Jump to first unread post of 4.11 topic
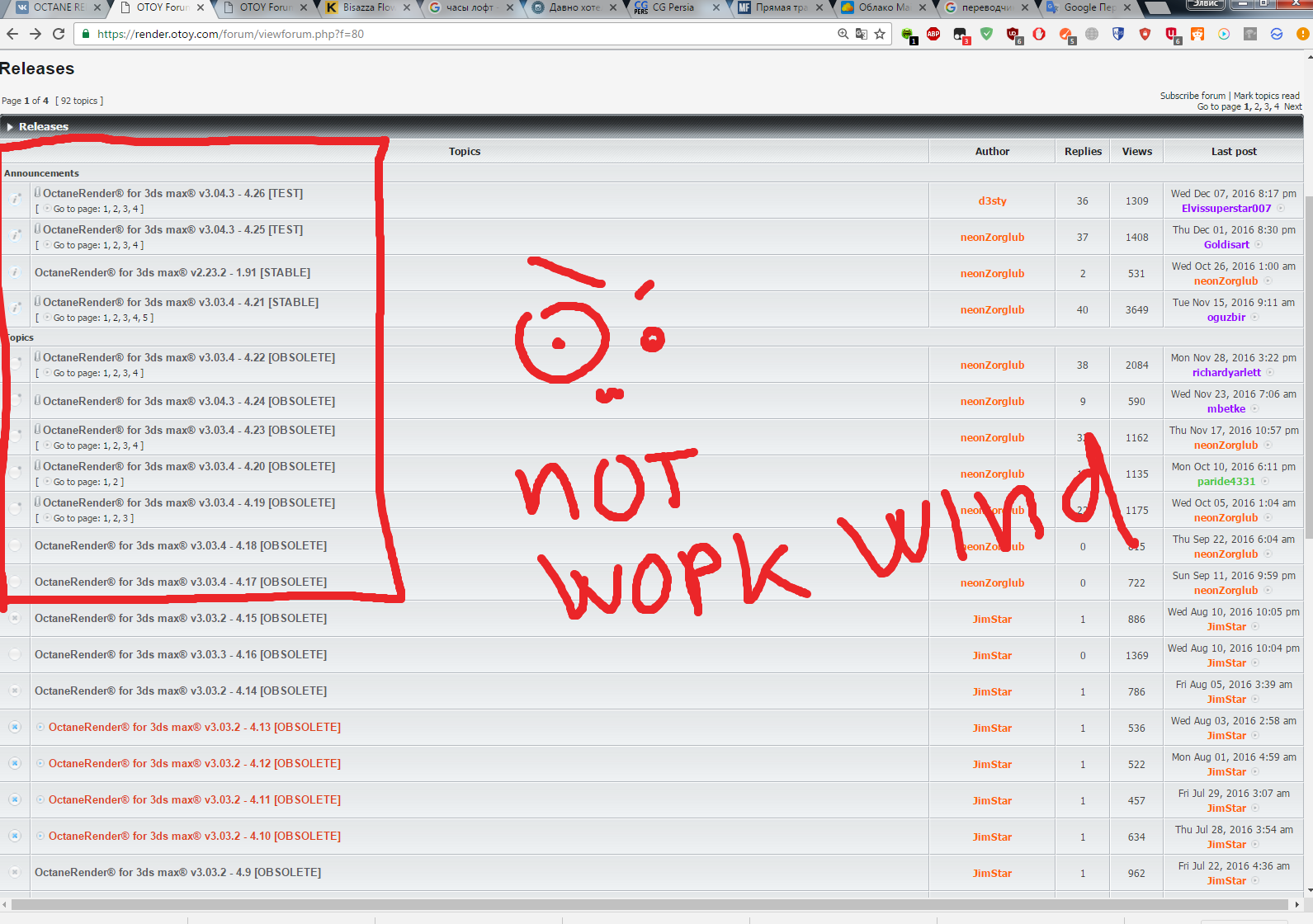 [40, 799]
